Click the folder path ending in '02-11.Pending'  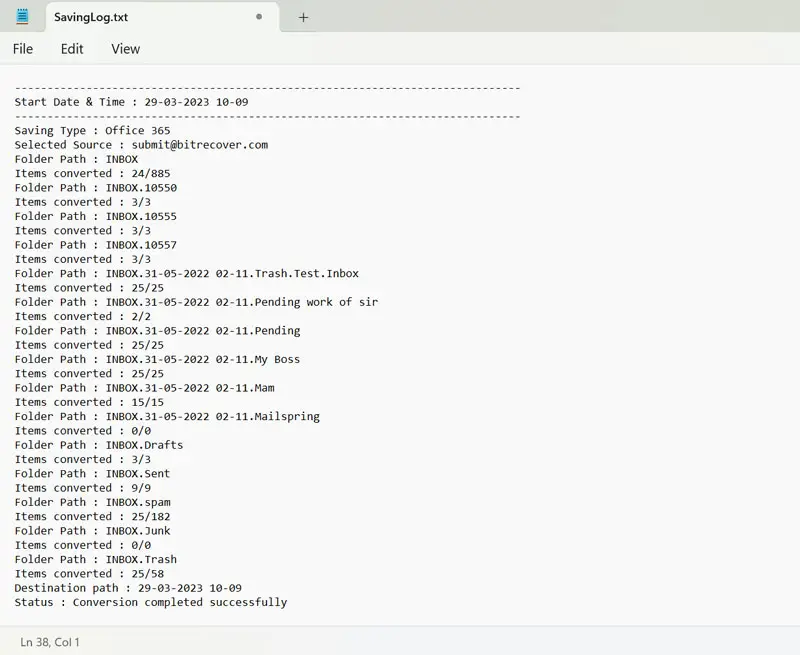tap(157, 331)
